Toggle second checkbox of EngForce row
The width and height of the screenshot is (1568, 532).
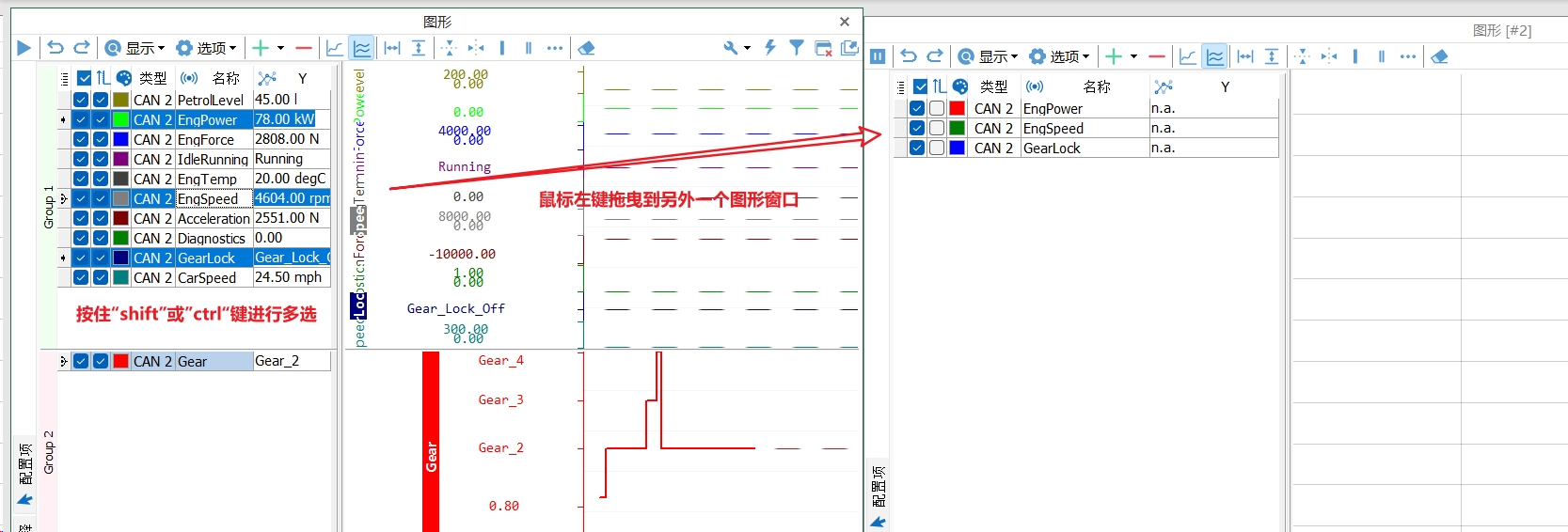pos(101,139)
